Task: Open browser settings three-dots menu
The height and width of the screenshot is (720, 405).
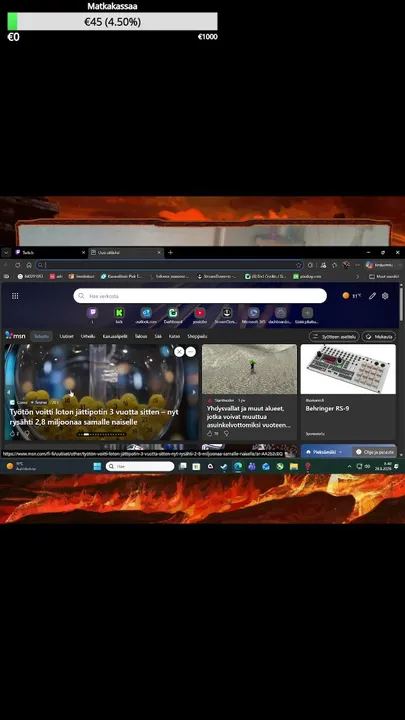Action: [x=357, y=265]
